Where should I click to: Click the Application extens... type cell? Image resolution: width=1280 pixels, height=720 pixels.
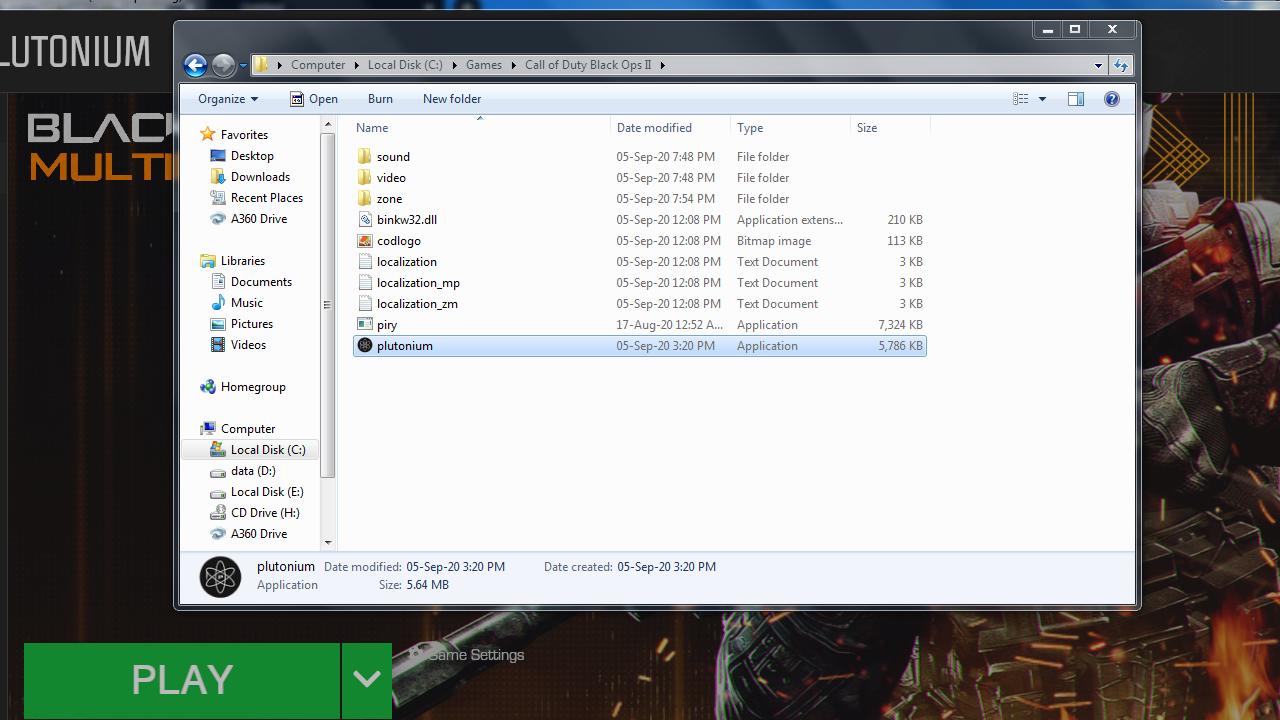(790, 220)
